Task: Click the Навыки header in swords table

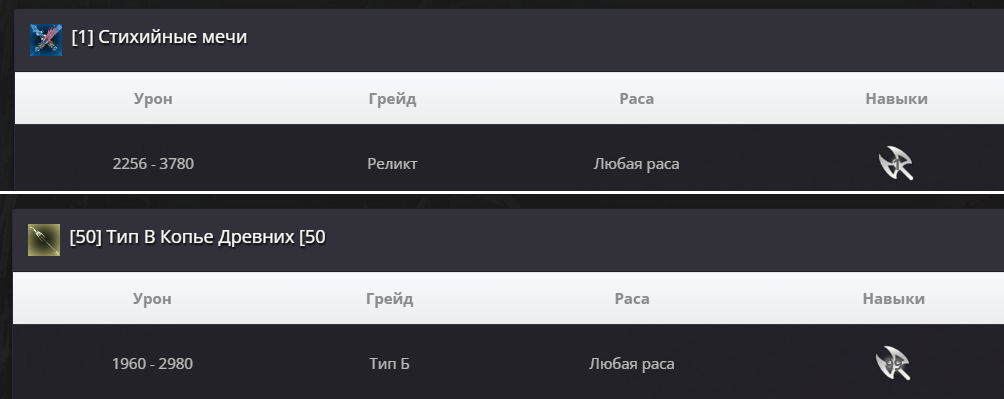Action: (896, 99)
